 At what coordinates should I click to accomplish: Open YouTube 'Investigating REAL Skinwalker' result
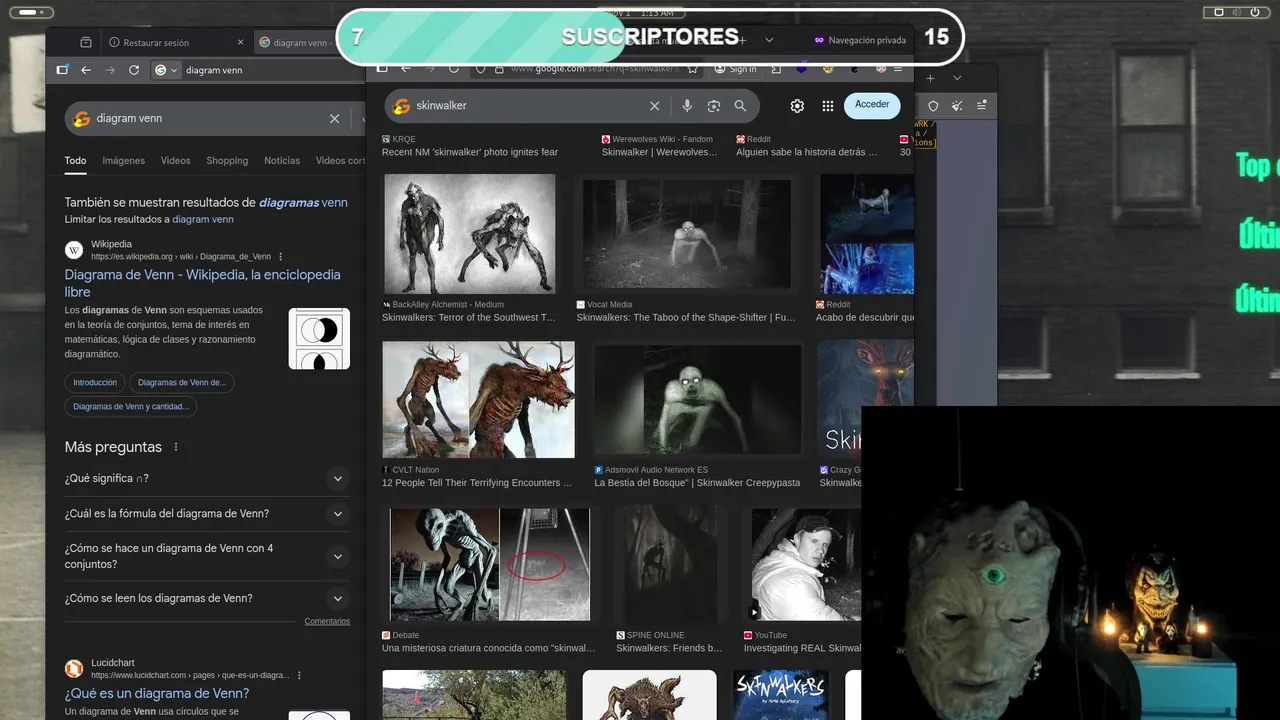pos(806,565)
